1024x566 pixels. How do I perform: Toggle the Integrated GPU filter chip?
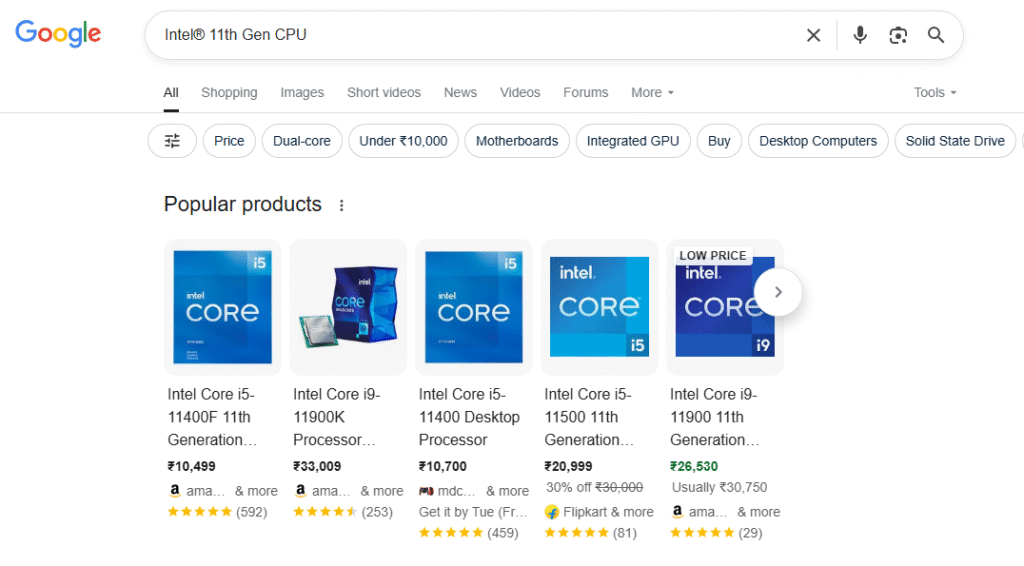click(x=632, y=141)
